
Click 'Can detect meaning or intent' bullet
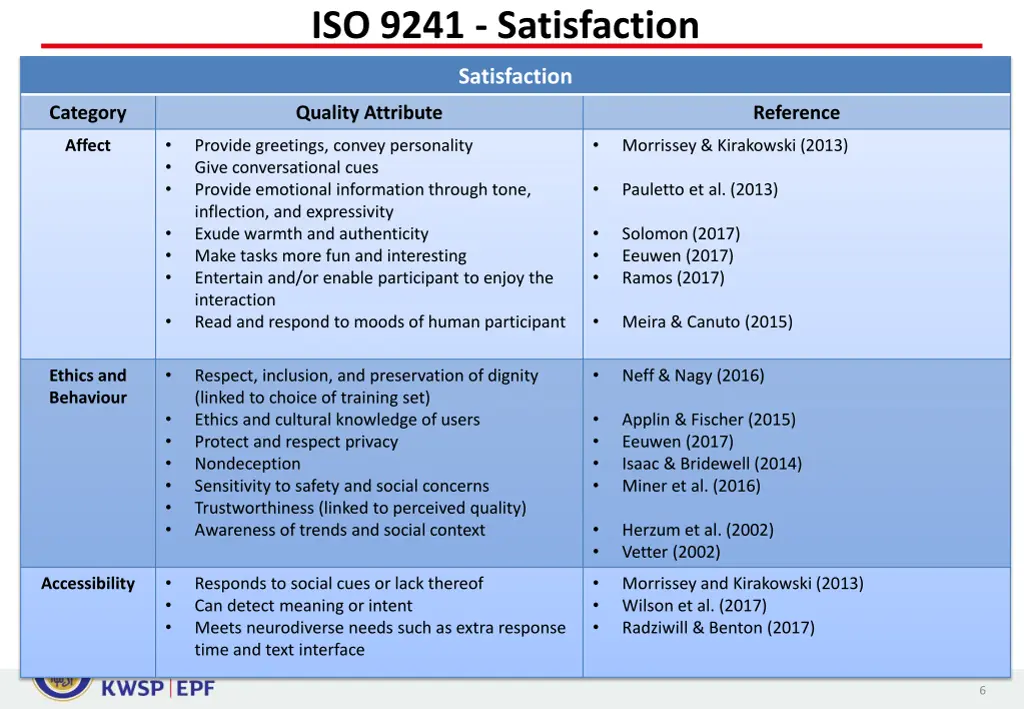[x=303, y=605]
